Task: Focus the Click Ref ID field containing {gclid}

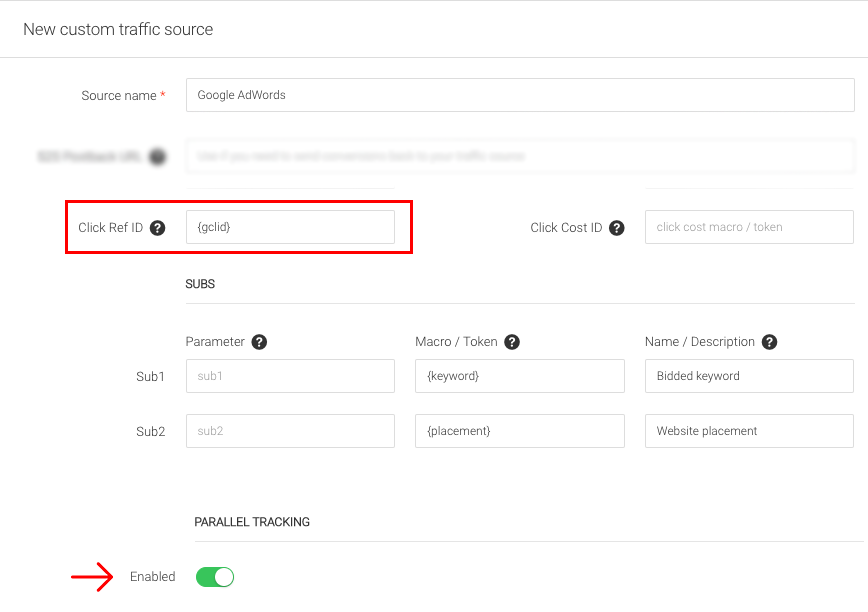Action: 290,227
